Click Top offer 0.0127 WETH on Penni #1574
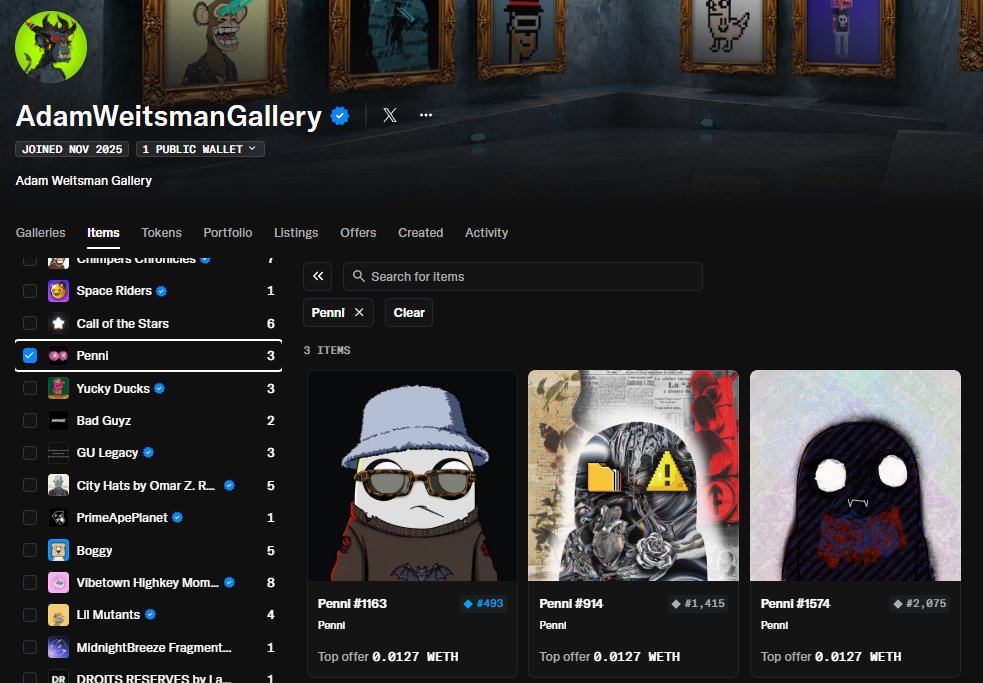Screen dimensions: 983x683 click(x=831, y=657)
